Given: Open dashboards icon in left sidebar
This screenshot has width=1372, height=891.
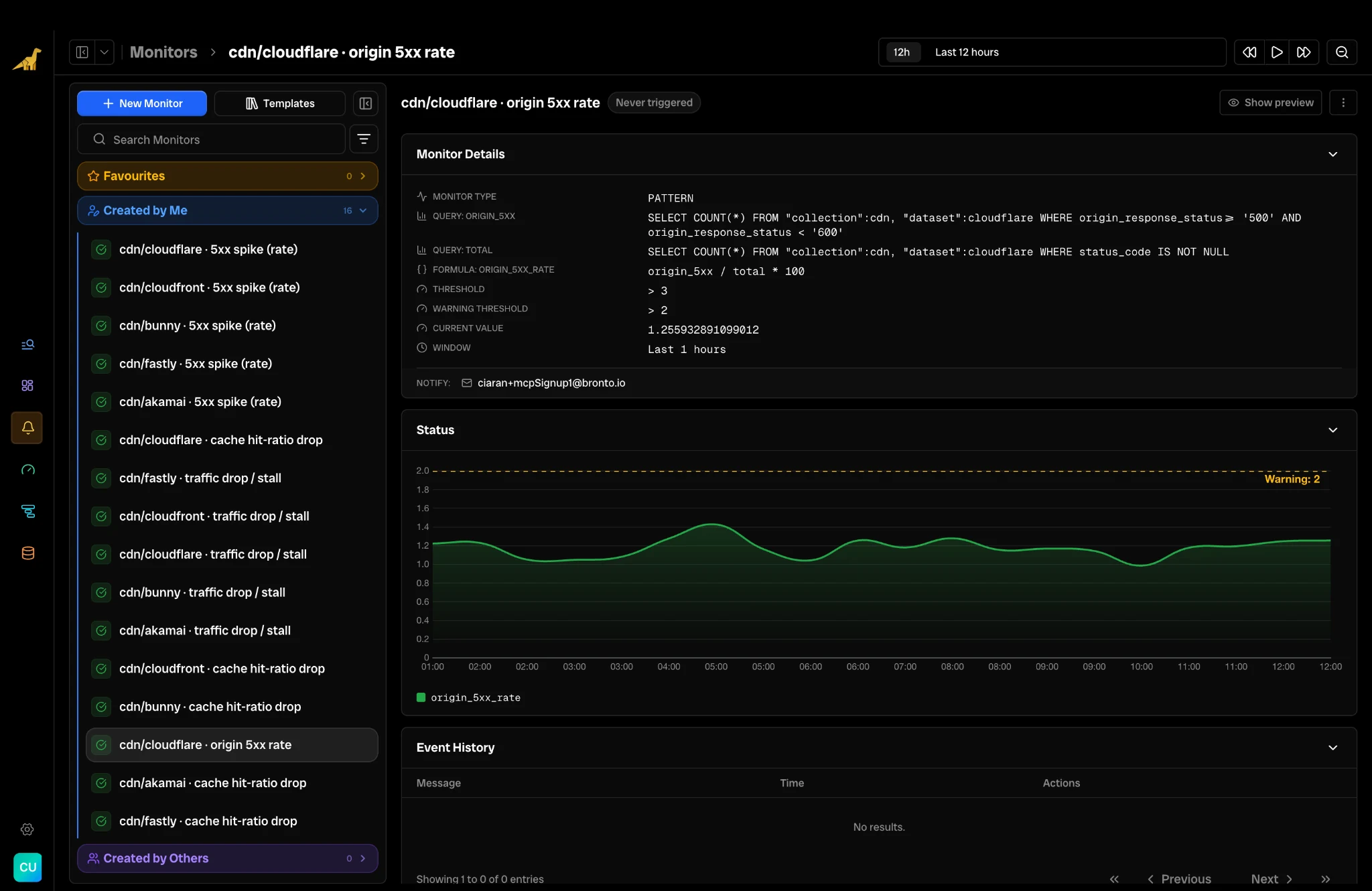Looking at the screenshot, I should (27, 385).
